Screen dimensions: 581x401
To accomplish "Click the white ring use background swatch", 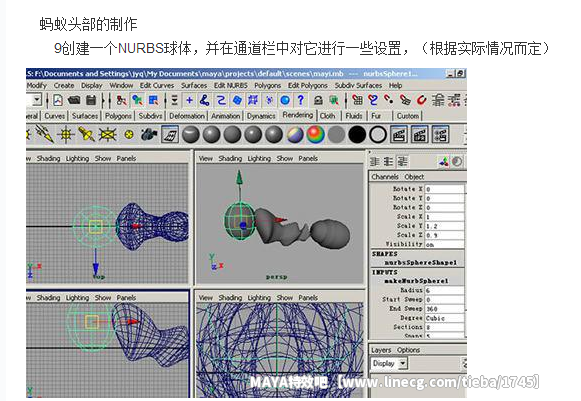I will tap(378, 135).
